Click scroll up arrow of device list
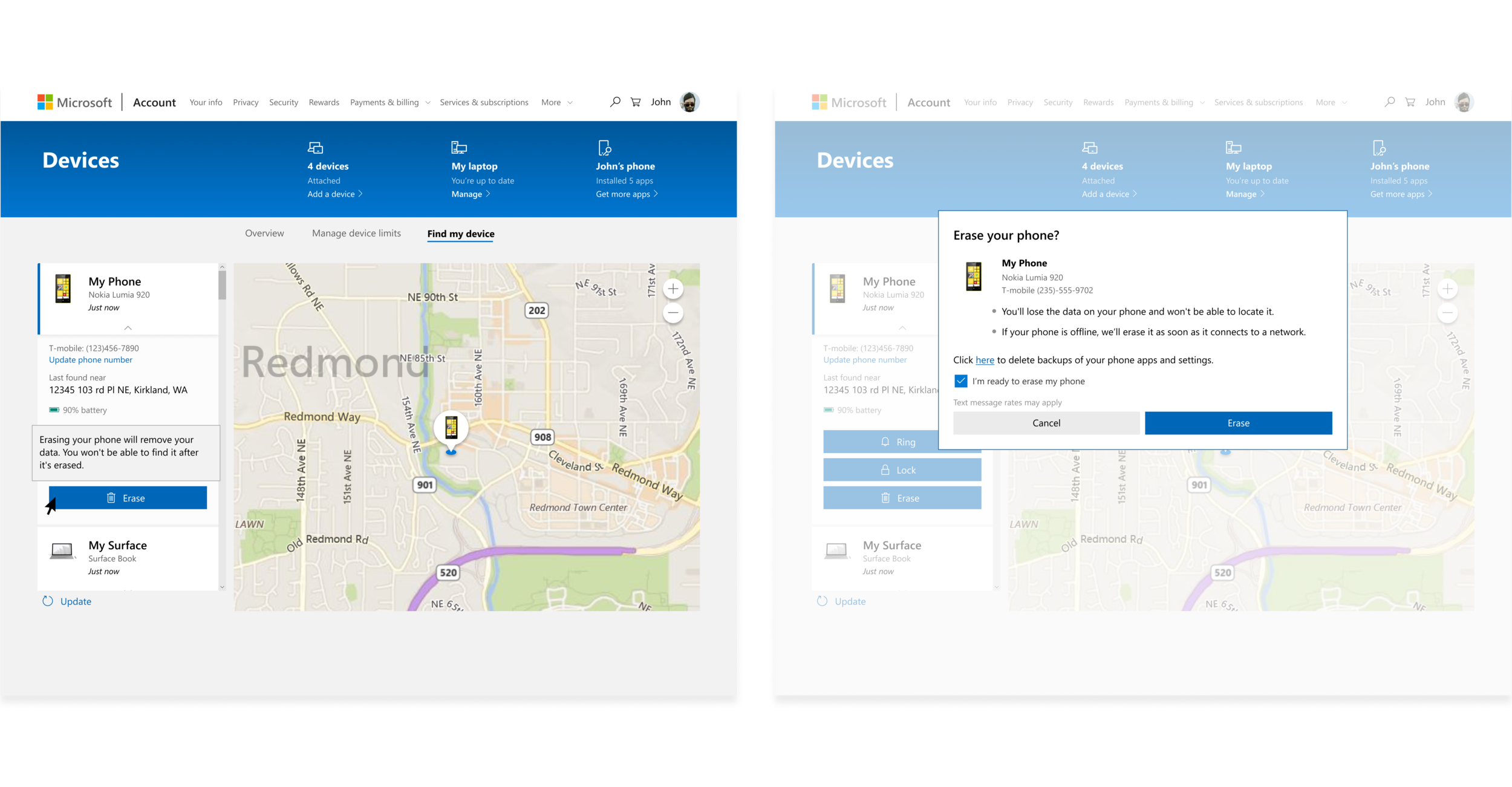1512x787 pixels. (223, 267)
